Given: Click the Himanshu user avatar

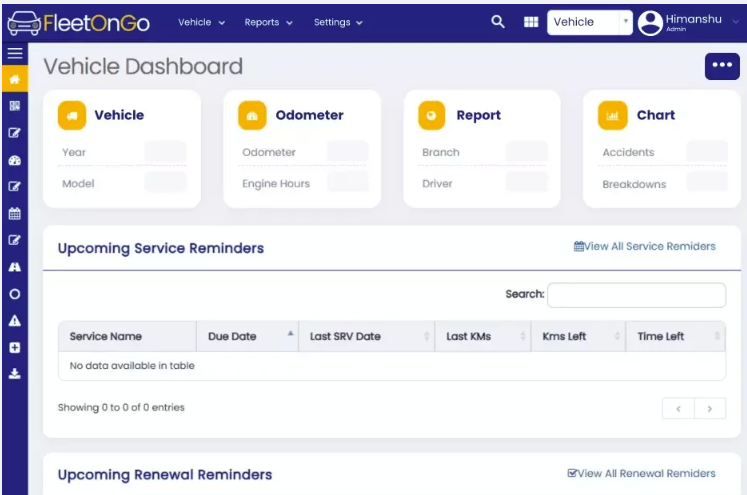Looking at the screenshot, I should 650,23.
